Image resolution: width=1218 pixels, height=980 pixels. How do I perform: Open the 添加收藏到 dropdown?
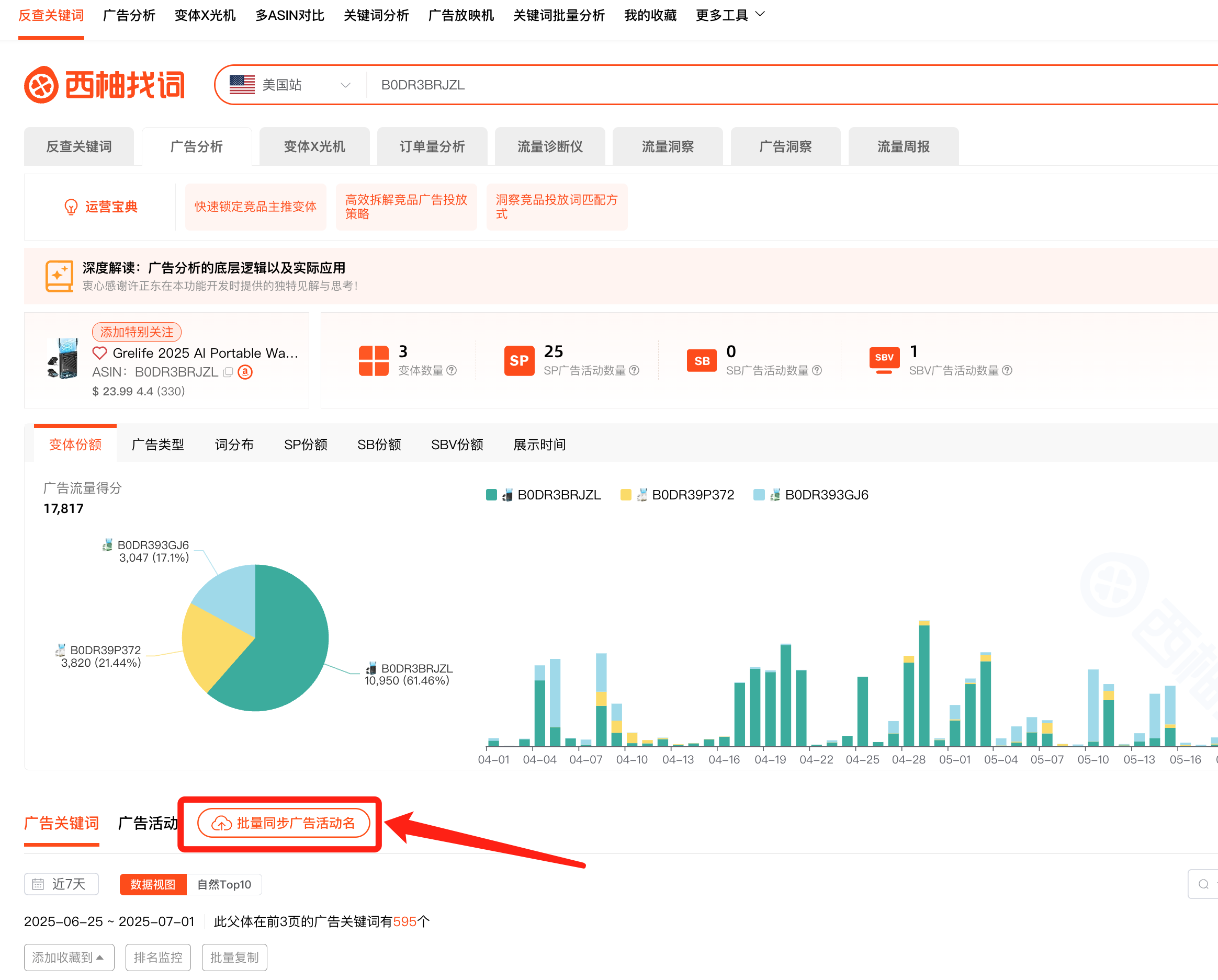tap(69, 957)
